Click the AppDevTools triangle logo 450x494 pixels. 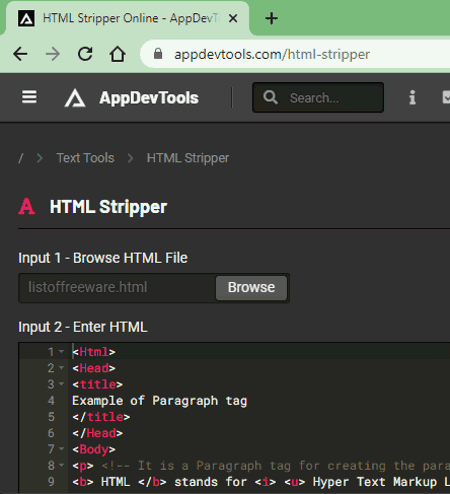tap(75, 98)
